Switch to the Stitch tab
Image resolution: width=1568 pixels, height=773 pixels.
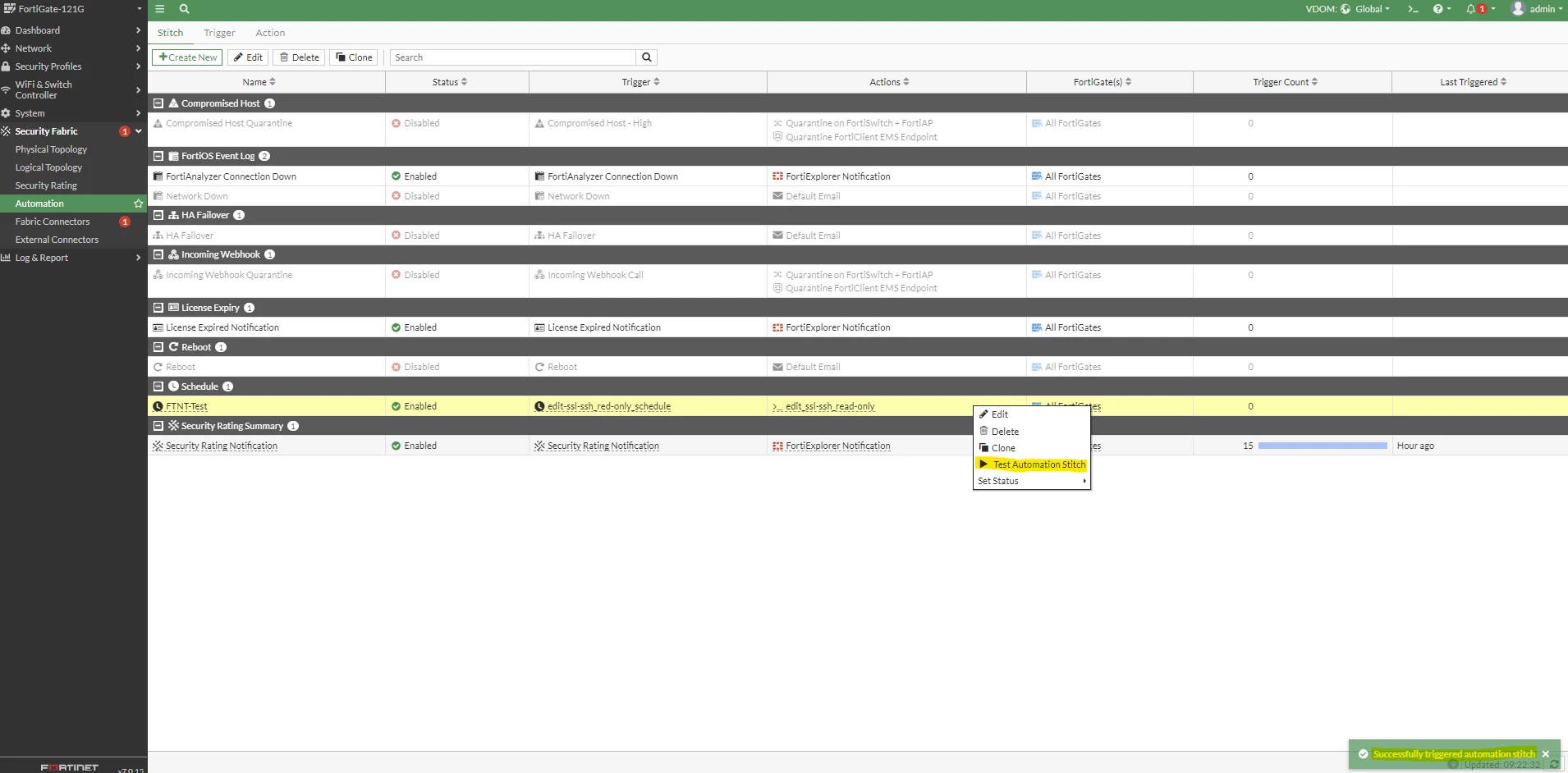pos(171,33)
